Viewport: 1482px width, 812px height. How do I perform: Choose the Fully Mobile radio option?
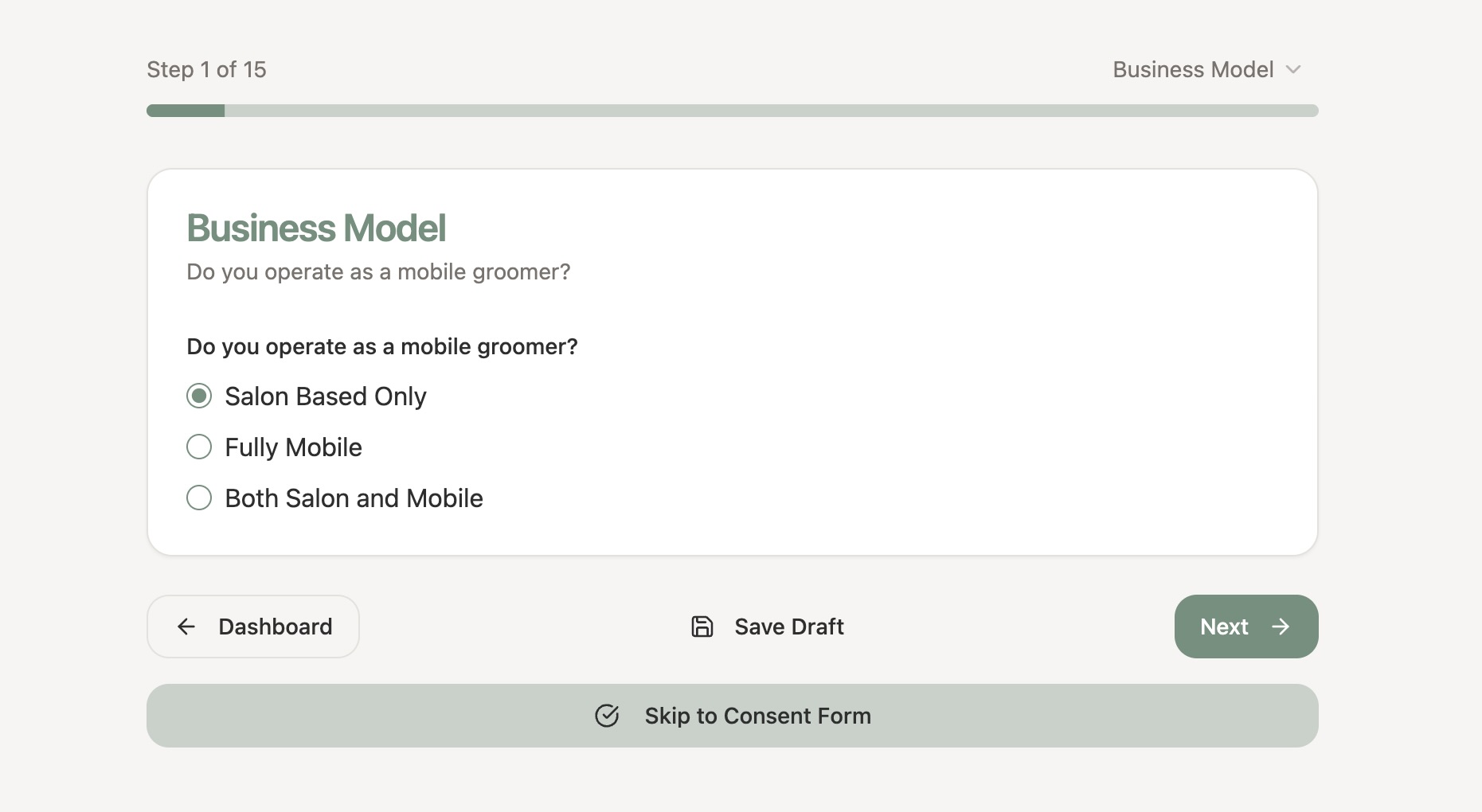(199, 447)
